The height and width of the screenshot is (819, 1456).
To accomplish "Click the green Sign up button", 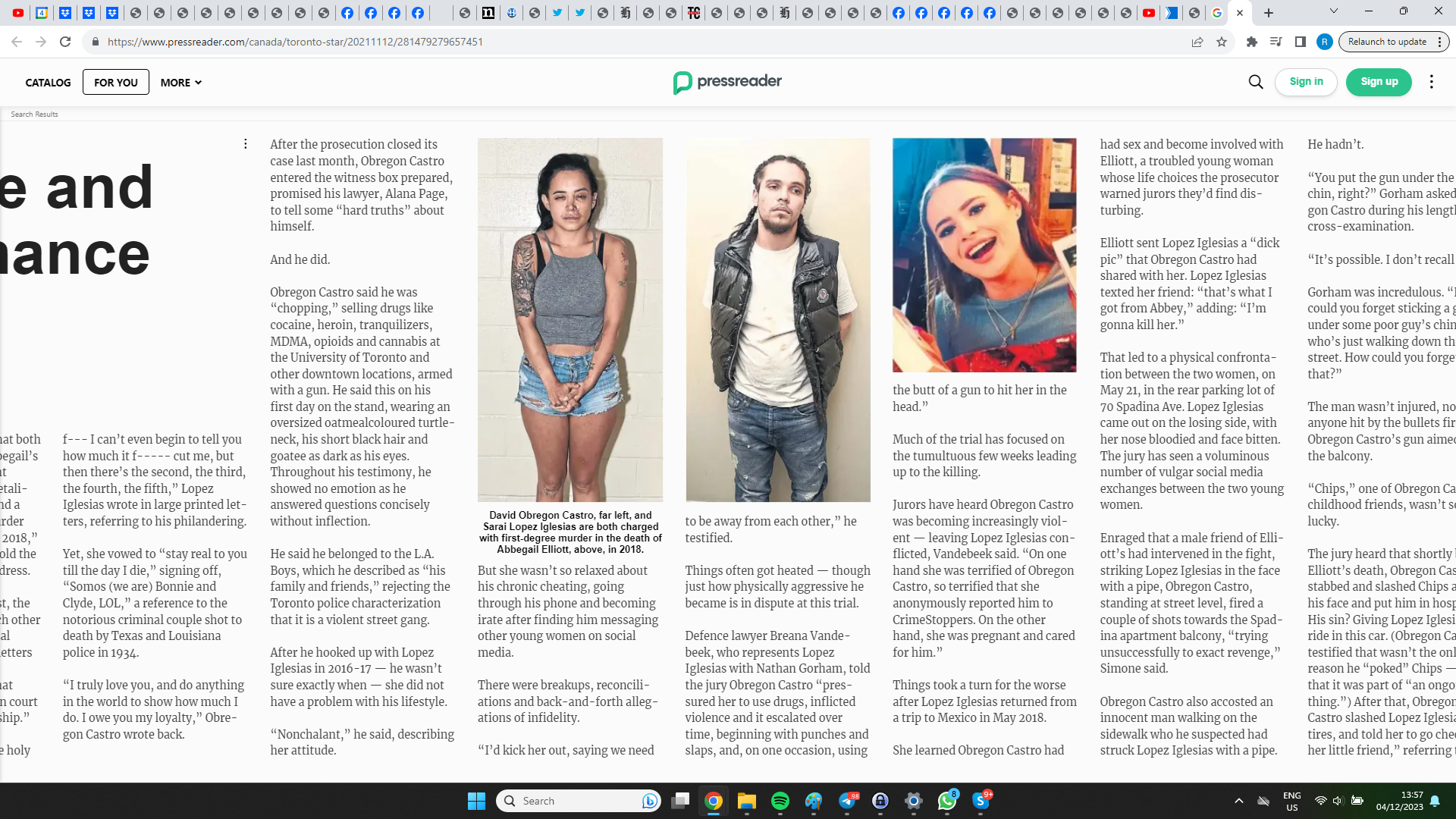I will (1379, 82).
